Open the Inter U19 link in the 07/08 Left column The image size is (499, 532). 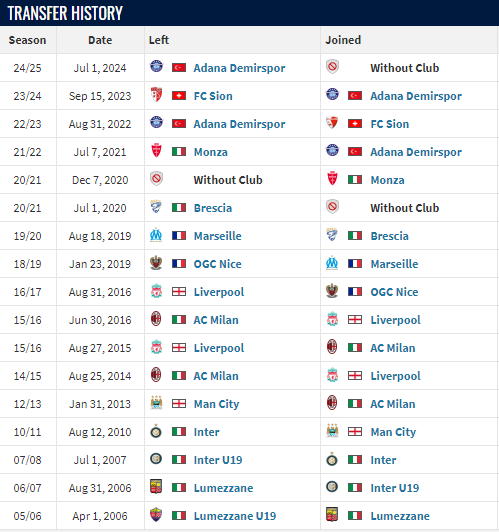pos(218,460)
